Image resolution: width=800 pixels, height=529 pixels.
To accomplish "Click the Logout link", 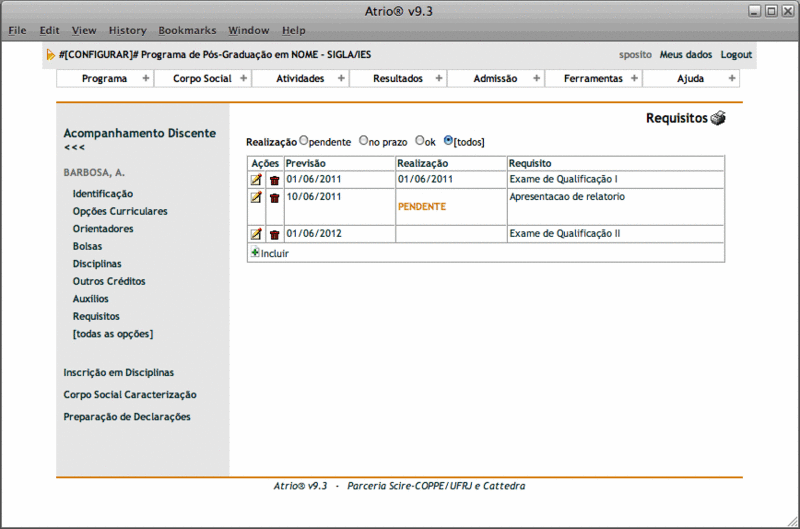I will pyautogui.click(x=736, y=55).
